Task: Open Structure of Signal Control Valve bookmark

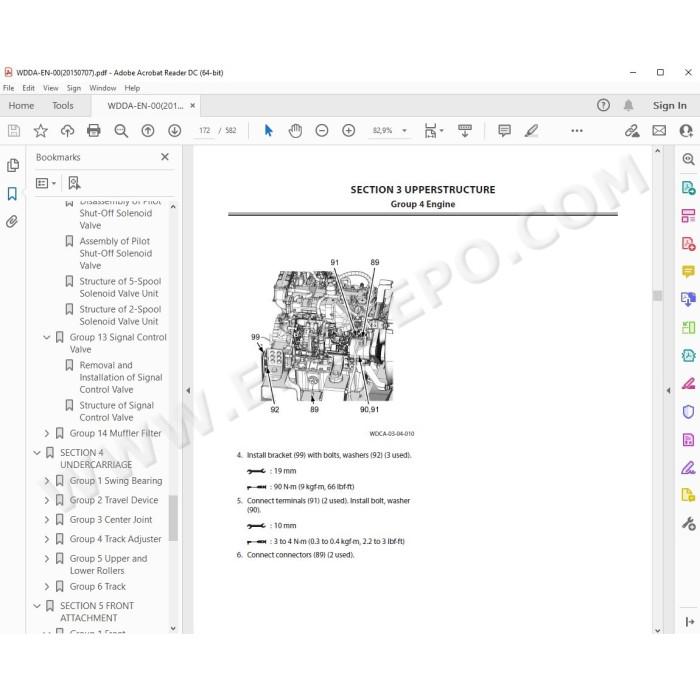Action: coord(117,411)
